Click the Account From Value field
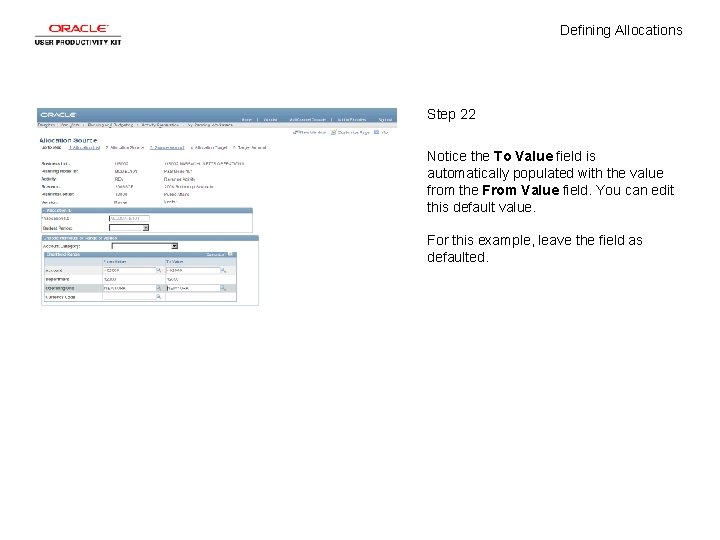 (x=129, y=270)
